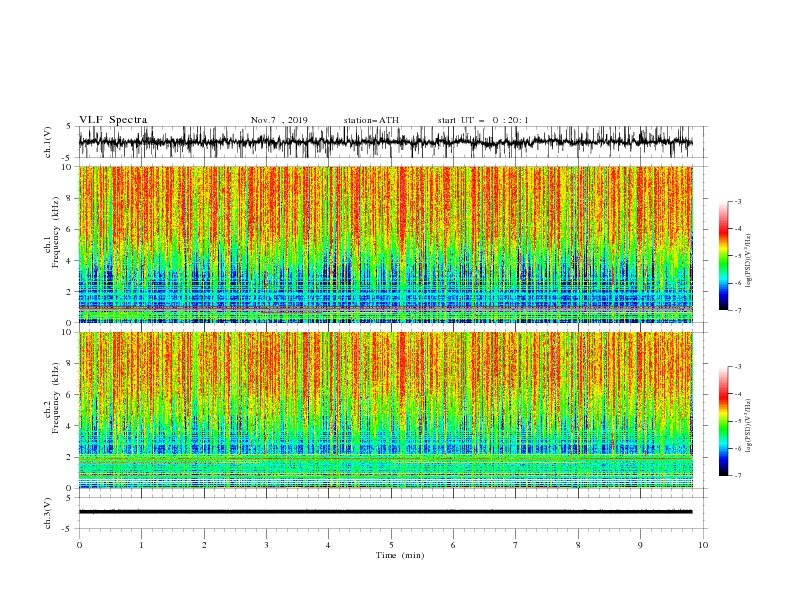Click the "Time (min)" axis label
This screenshot has width=792, height=612.
click(x=400, y=555)
